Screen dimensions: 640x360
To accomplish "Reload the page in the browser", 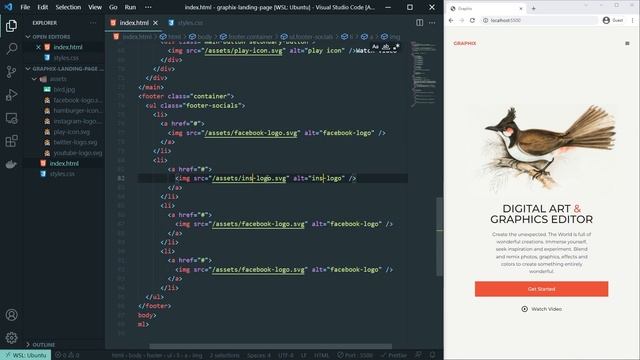I will (x=472, y=20).
